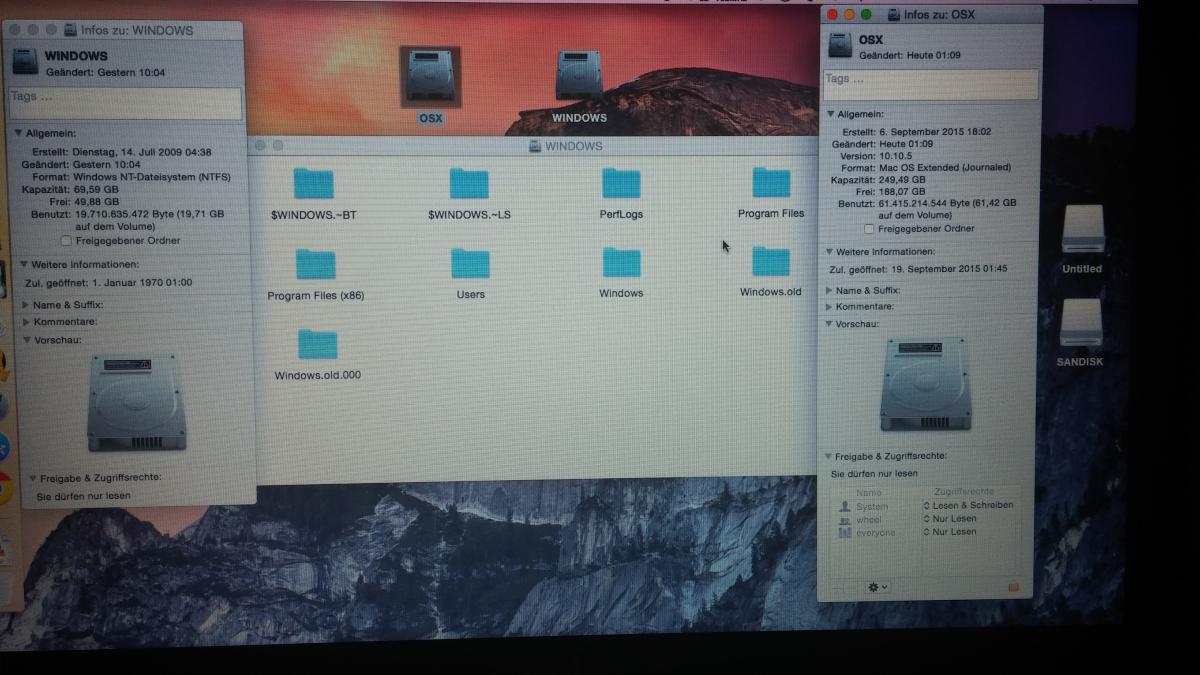Toggle Freigegebener Ordner checkbox in OSX info

(x=869, y=229)
